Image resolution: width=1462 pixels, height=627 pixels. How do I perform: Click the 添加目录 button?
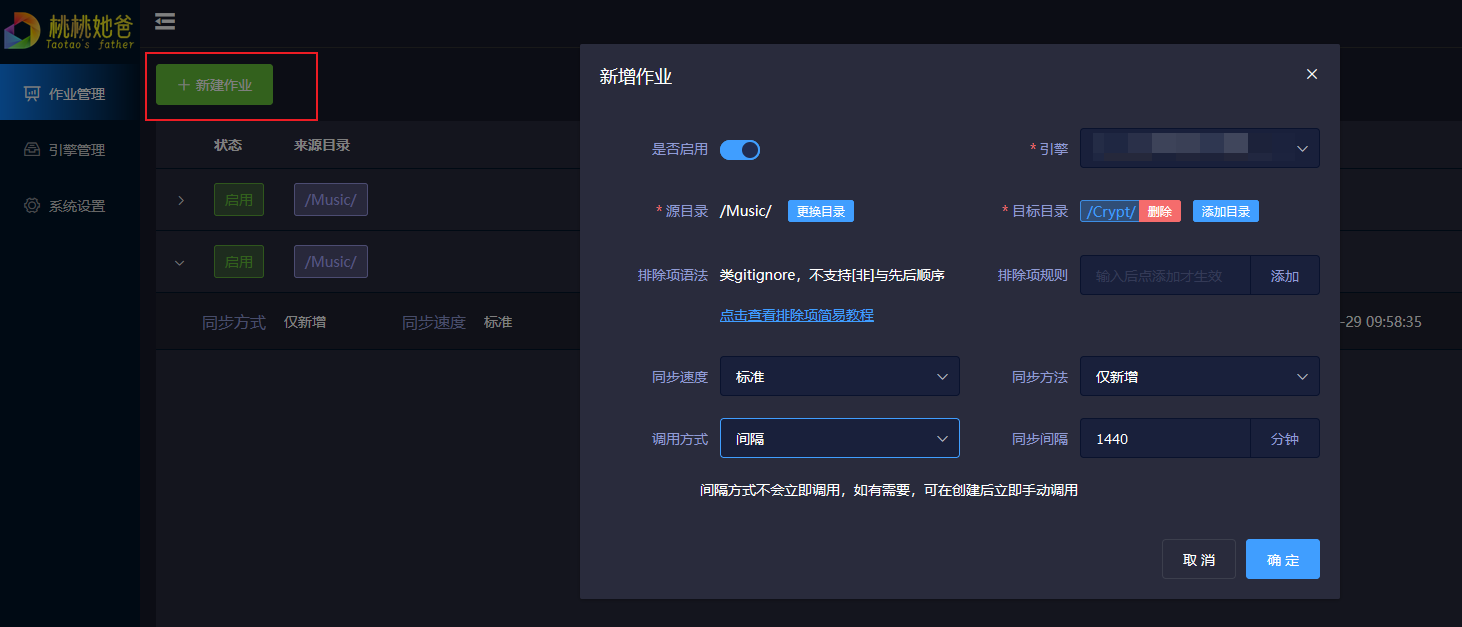pos(1225,211)
